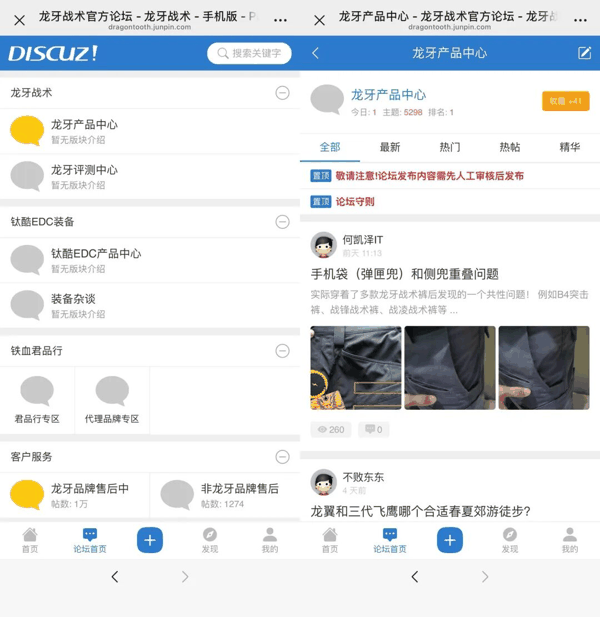The height and width of the screenshot is (617, 600).
Task: Tap the compose post pencil icon
Action: 584,53
